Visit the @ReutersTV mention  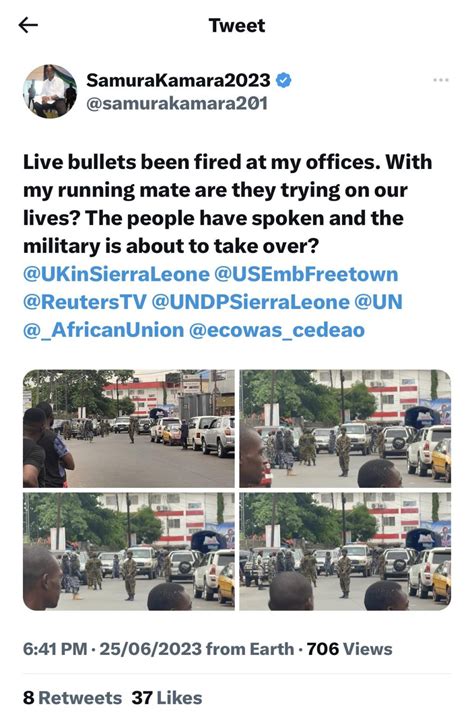coord(85,302)
